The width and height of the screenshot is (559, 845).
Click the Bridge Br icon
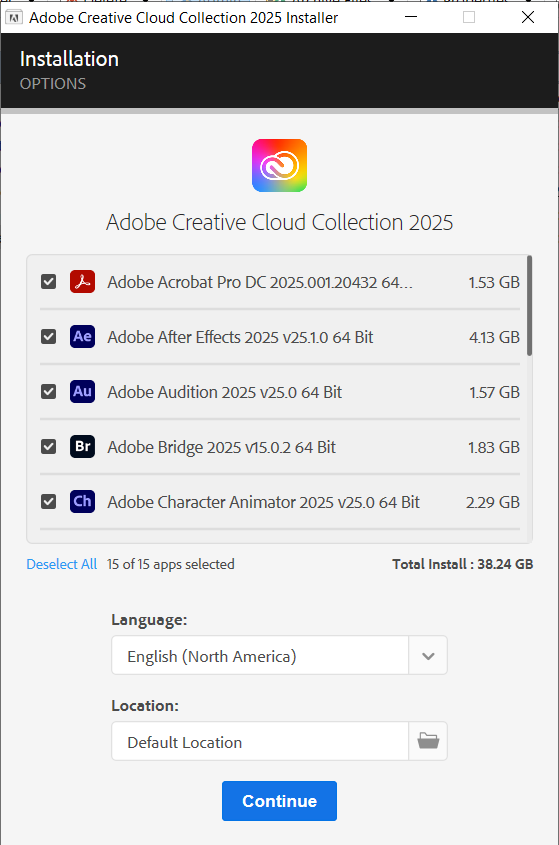tap(82, 447)
